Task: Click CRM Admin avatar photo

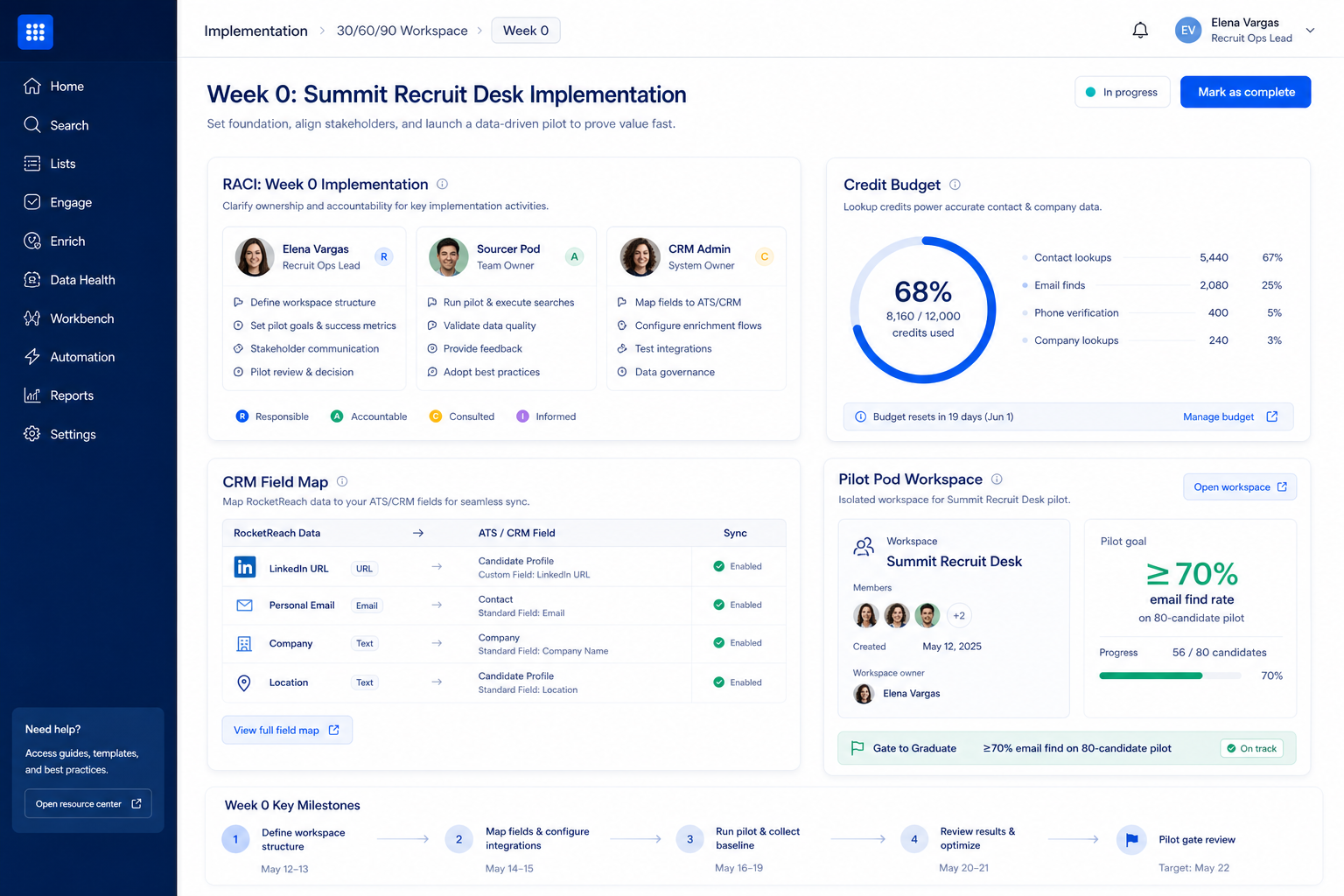Action: [640, 257]
